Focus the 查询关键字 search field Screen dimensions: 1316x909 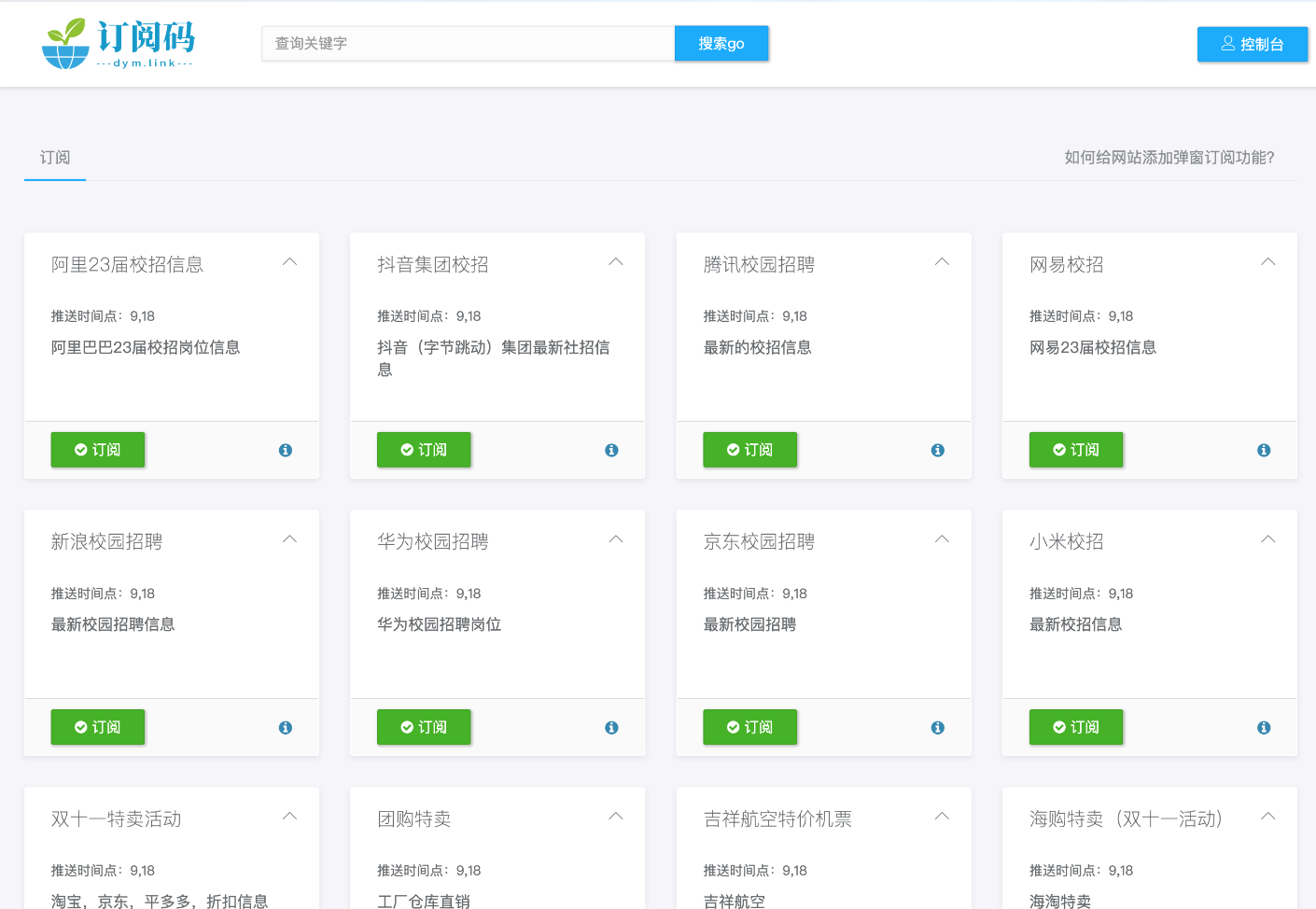pyautogui.click(x=469, y=44)
